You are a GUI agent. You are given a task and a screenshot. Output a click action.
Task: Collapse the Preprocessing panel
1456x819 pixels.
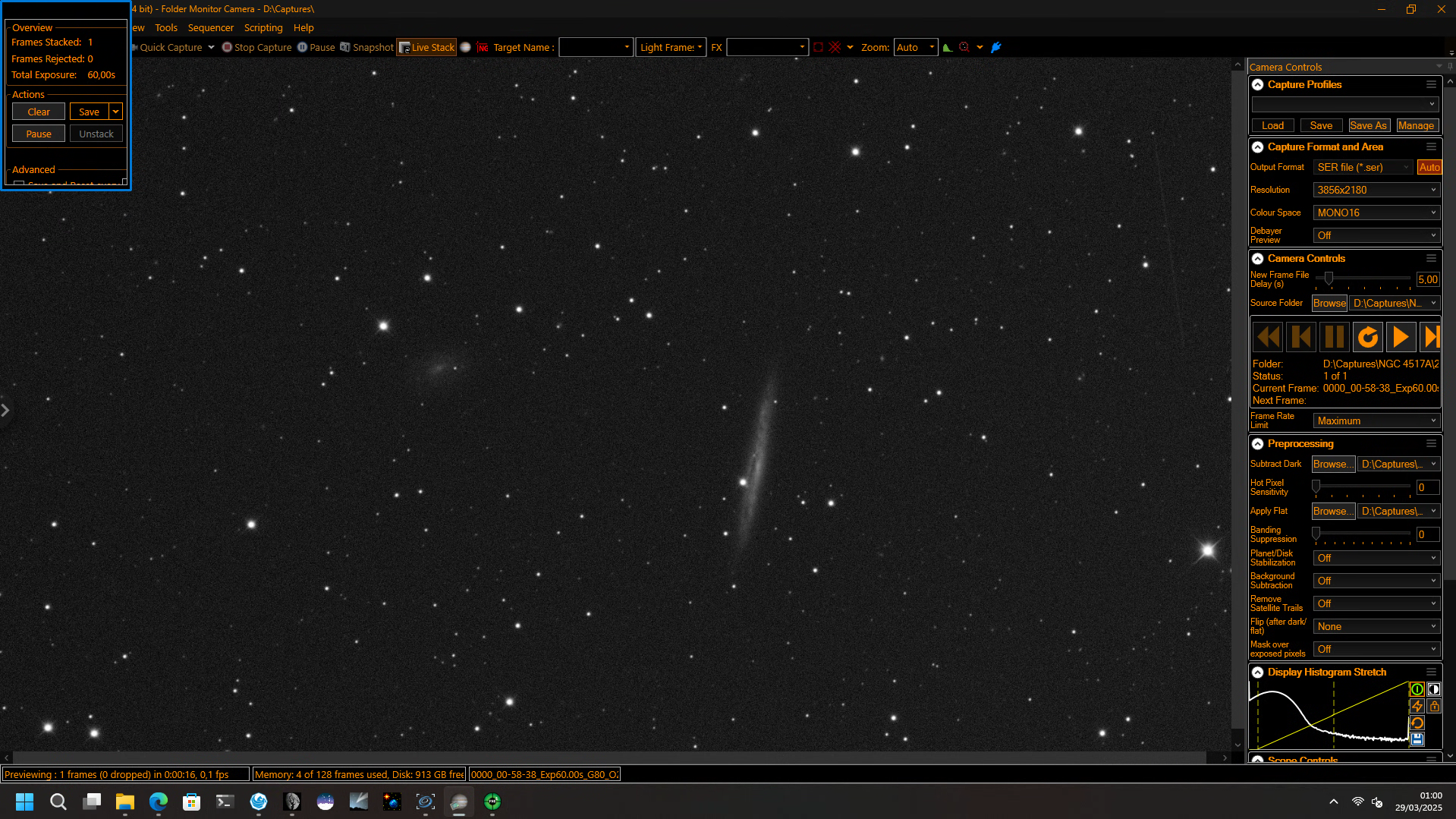click(x=1257, y=443)
